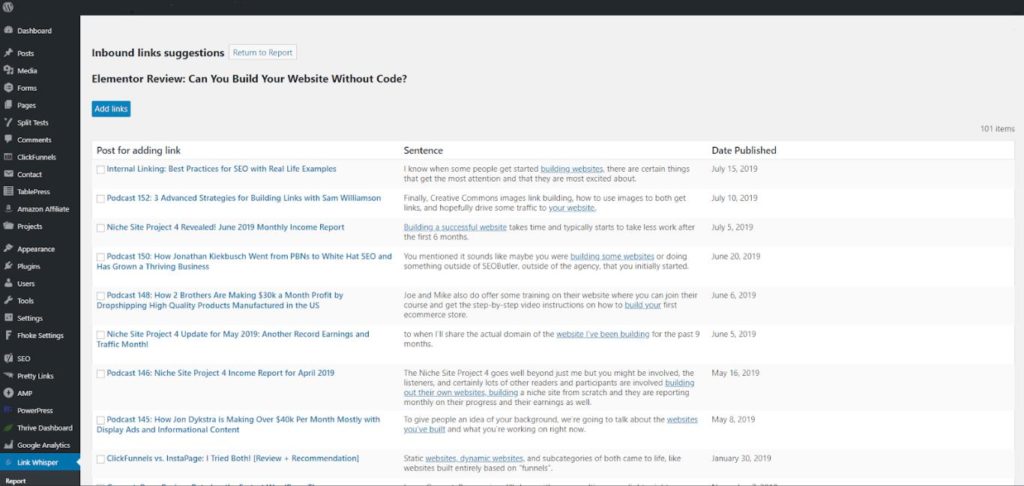Check Niche Site Project 4 Revealed checkbox
The width and height of the screenshot is (1024, 486).
click(x=101, y=228)
